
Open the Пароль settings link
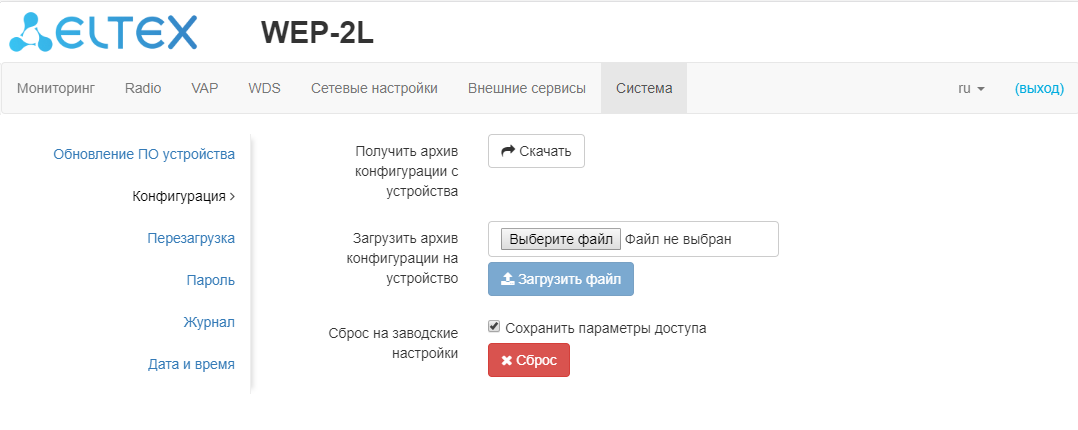[211, 280]
